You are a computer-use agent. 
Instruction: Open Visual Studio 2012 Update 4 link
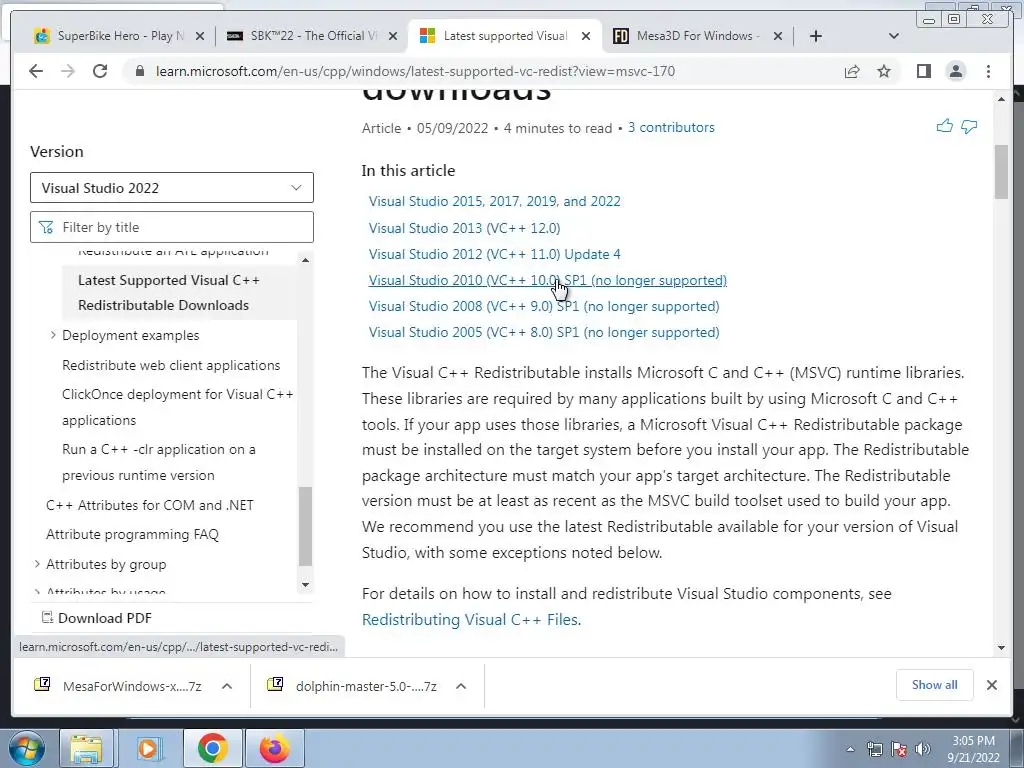coord(494,254)
